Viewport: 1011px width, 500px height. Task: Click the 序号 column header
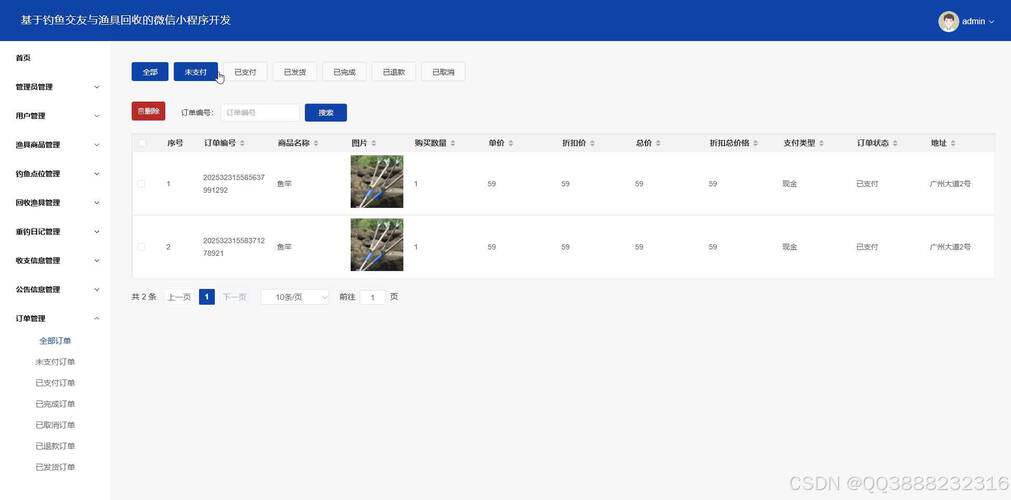point(175,143)
